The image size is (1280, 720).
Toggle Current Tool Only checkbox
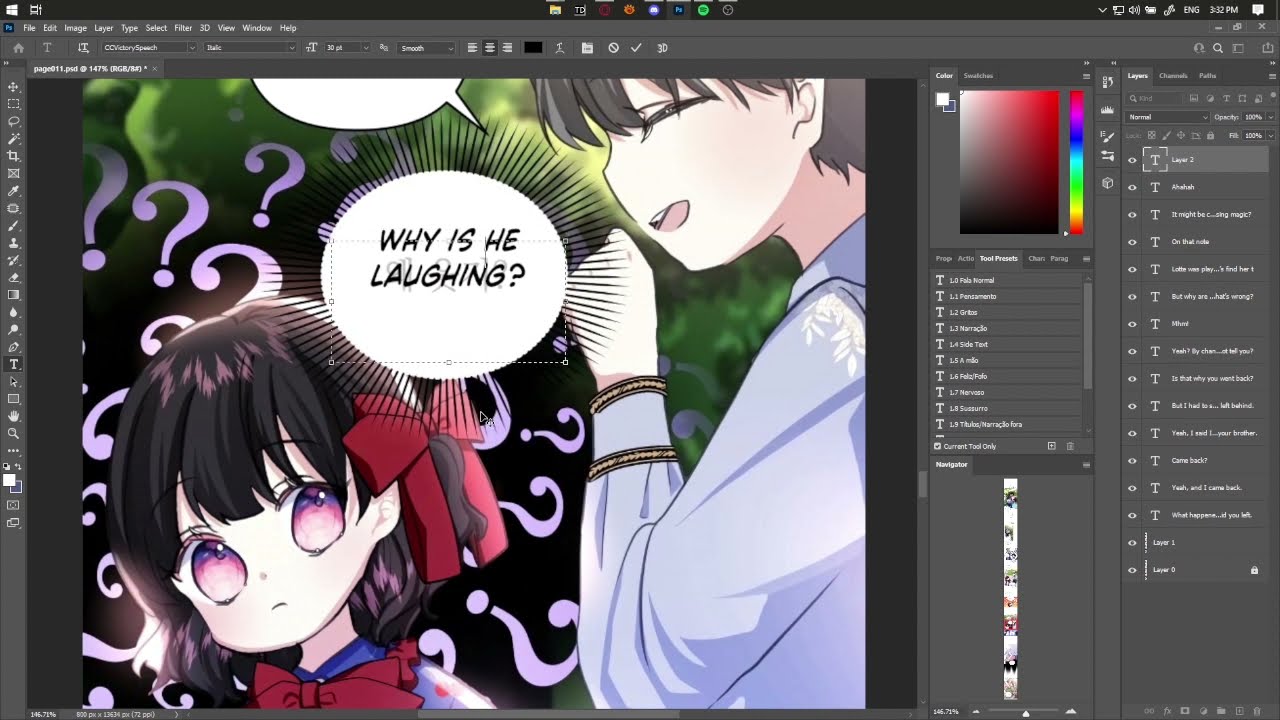(937, 446)
